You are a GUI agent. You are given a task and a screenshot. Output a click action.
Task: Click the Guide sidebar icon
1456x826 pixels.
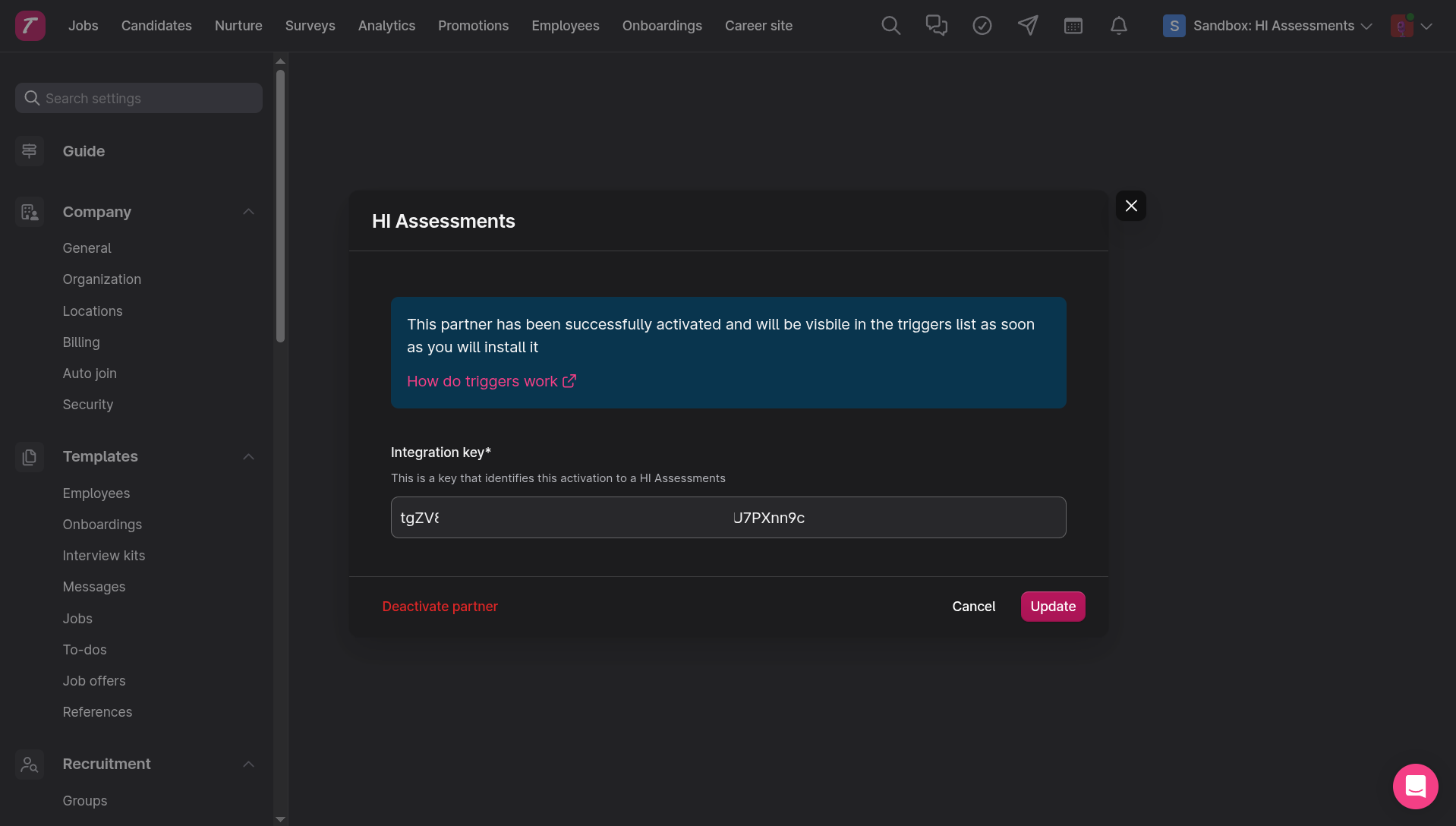(30, 151)
